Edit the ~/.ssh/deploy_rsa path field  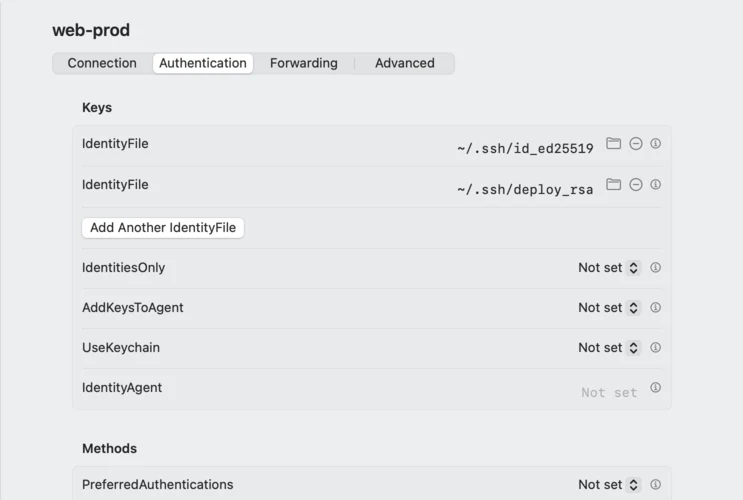[525, 190]
